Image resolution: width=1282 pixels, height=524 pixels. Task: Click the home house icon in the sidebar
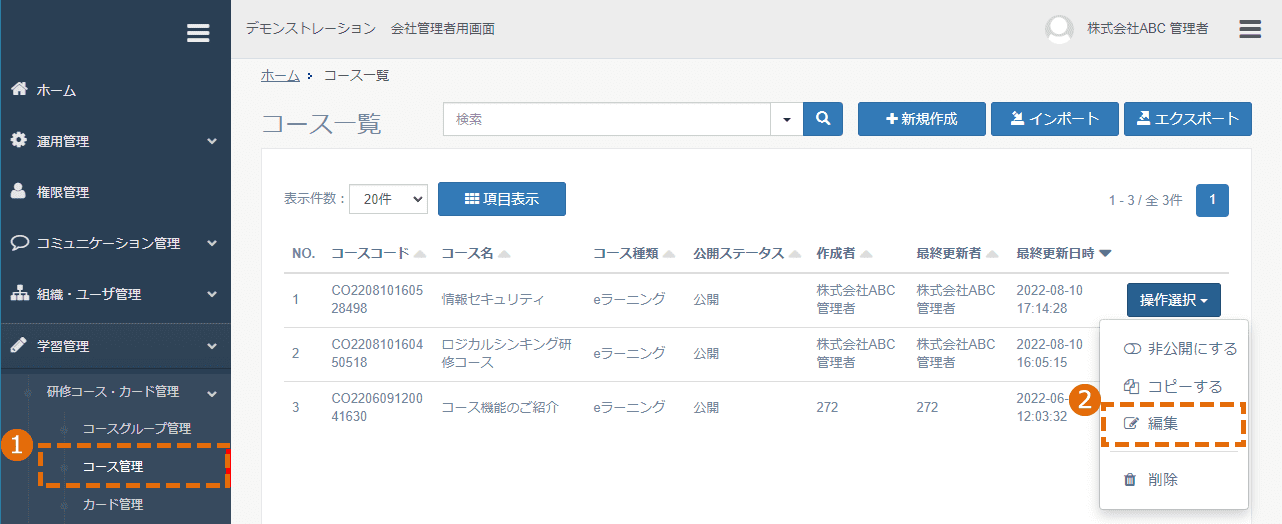pos(18,89)
